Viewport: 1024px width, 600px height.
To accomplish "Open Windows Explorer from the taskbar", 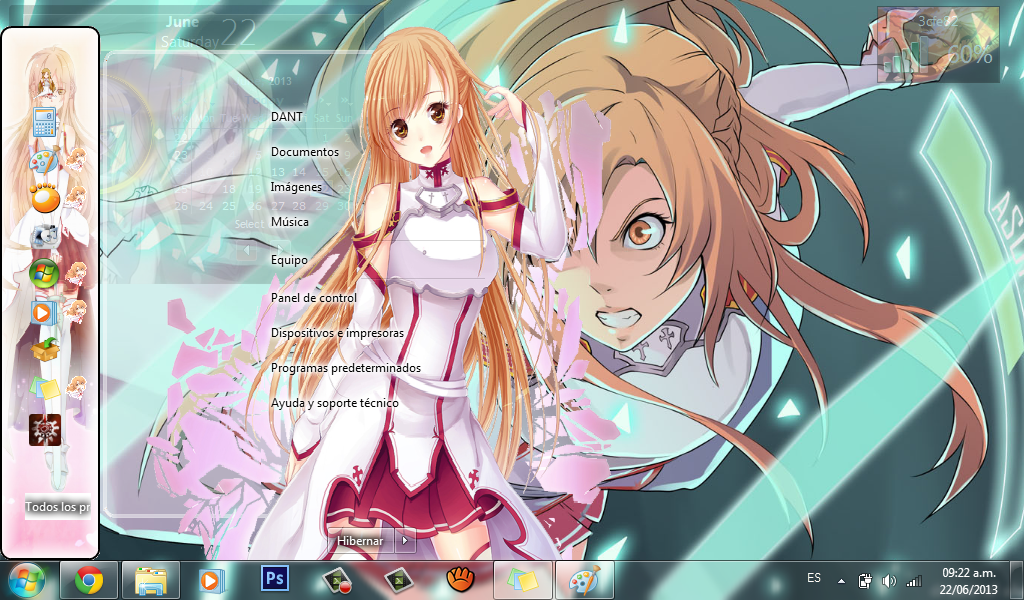I will (150, 580).
